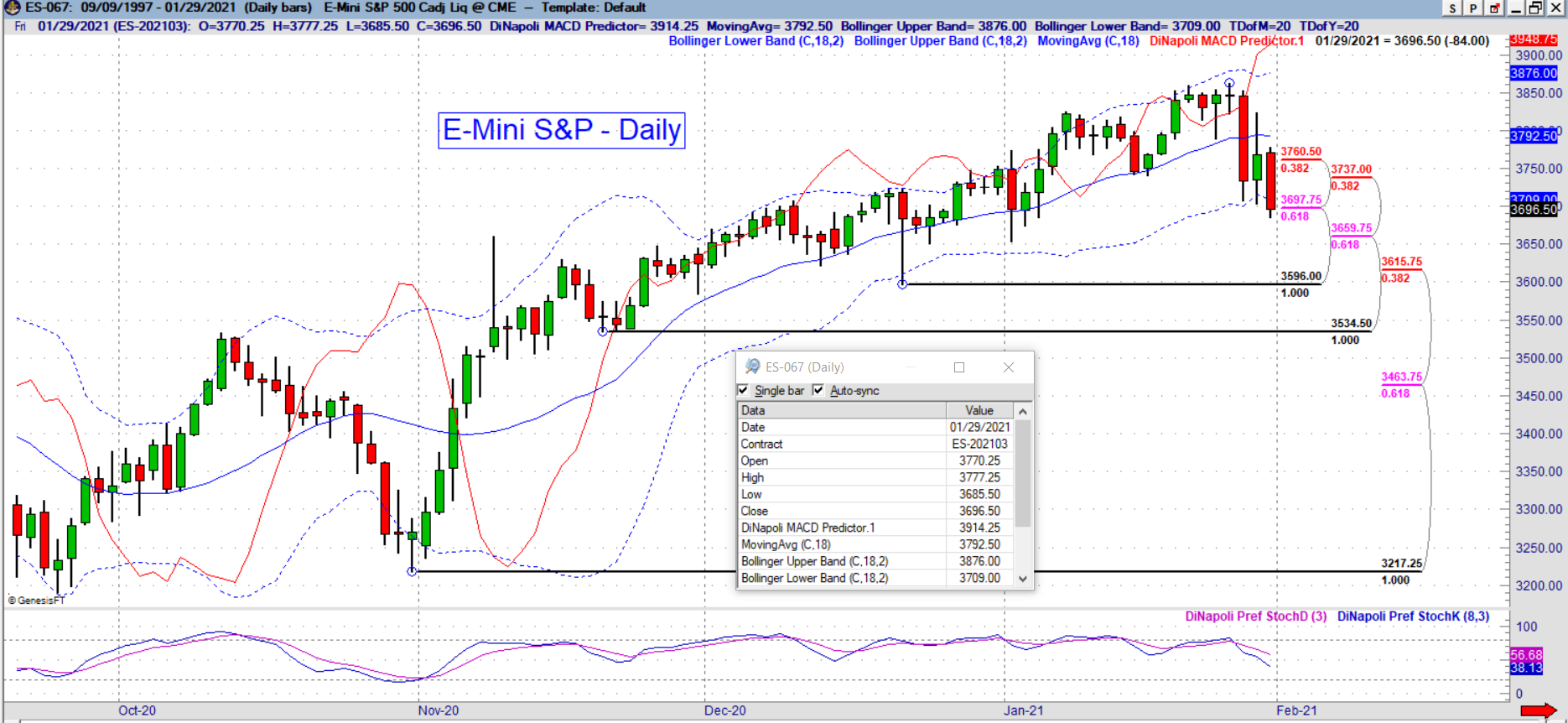1568x723 pixels.
Task: Click the Data column header
Action: 841,410
